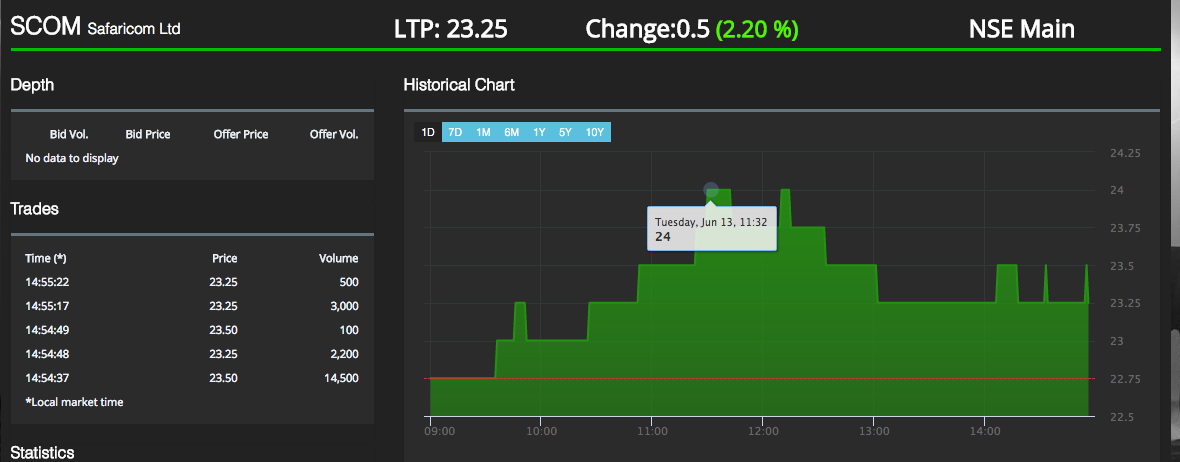The image size is (1180, 462).
Task: Select the 10Y chart range
Action: pos(594,132)
